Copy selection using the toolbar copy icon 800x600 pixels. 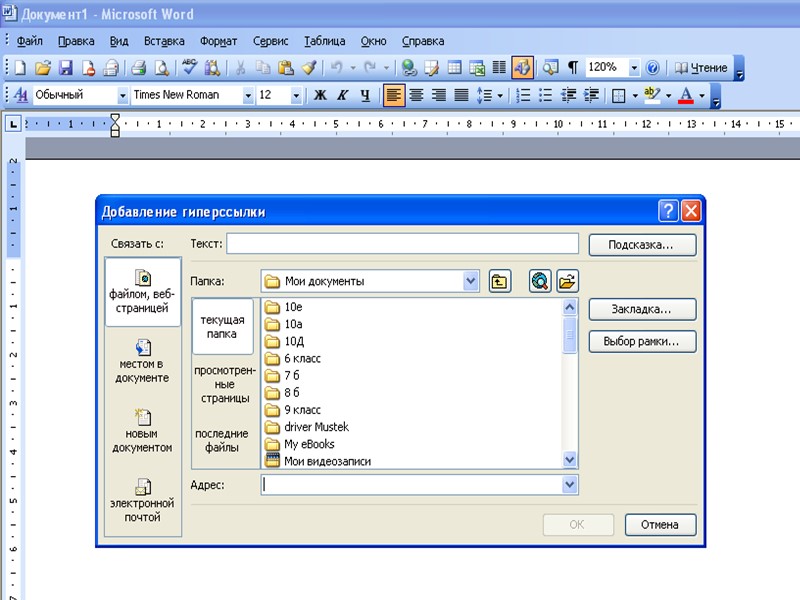tap(263, 67)
